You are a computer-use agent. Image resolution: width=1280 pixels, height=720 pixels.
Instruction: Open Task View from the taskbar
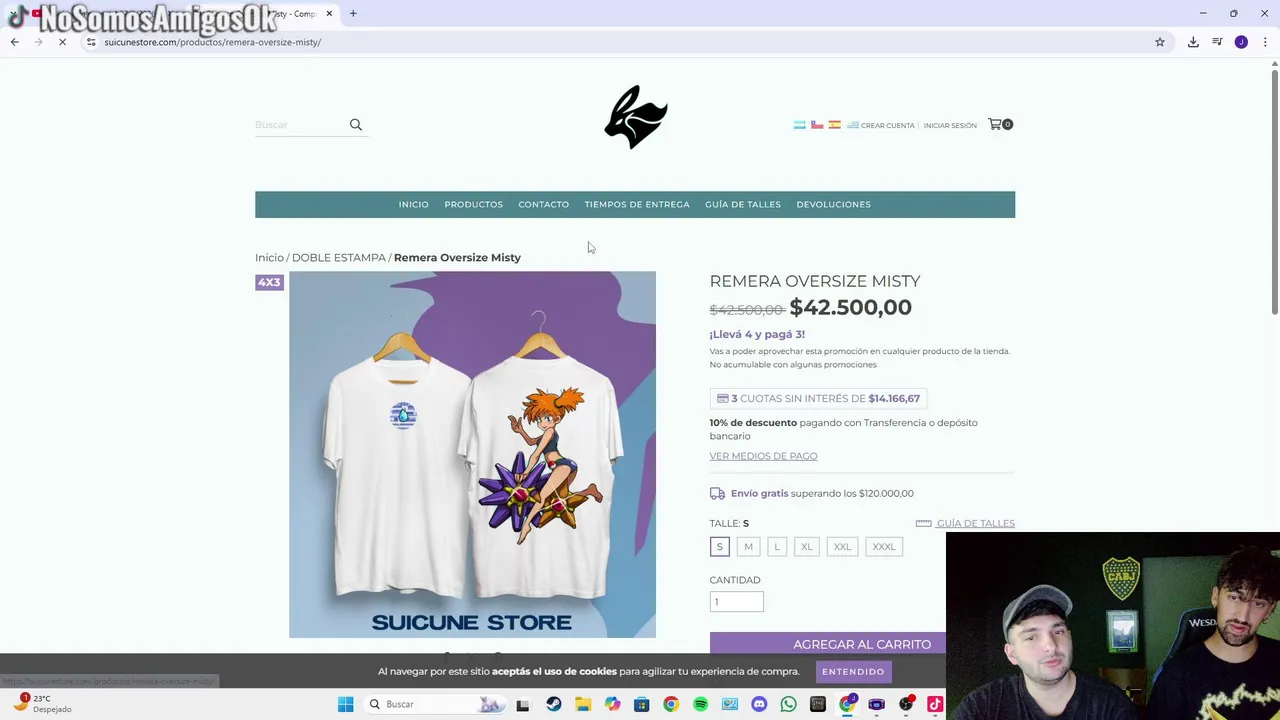click(x=522, y=704)
